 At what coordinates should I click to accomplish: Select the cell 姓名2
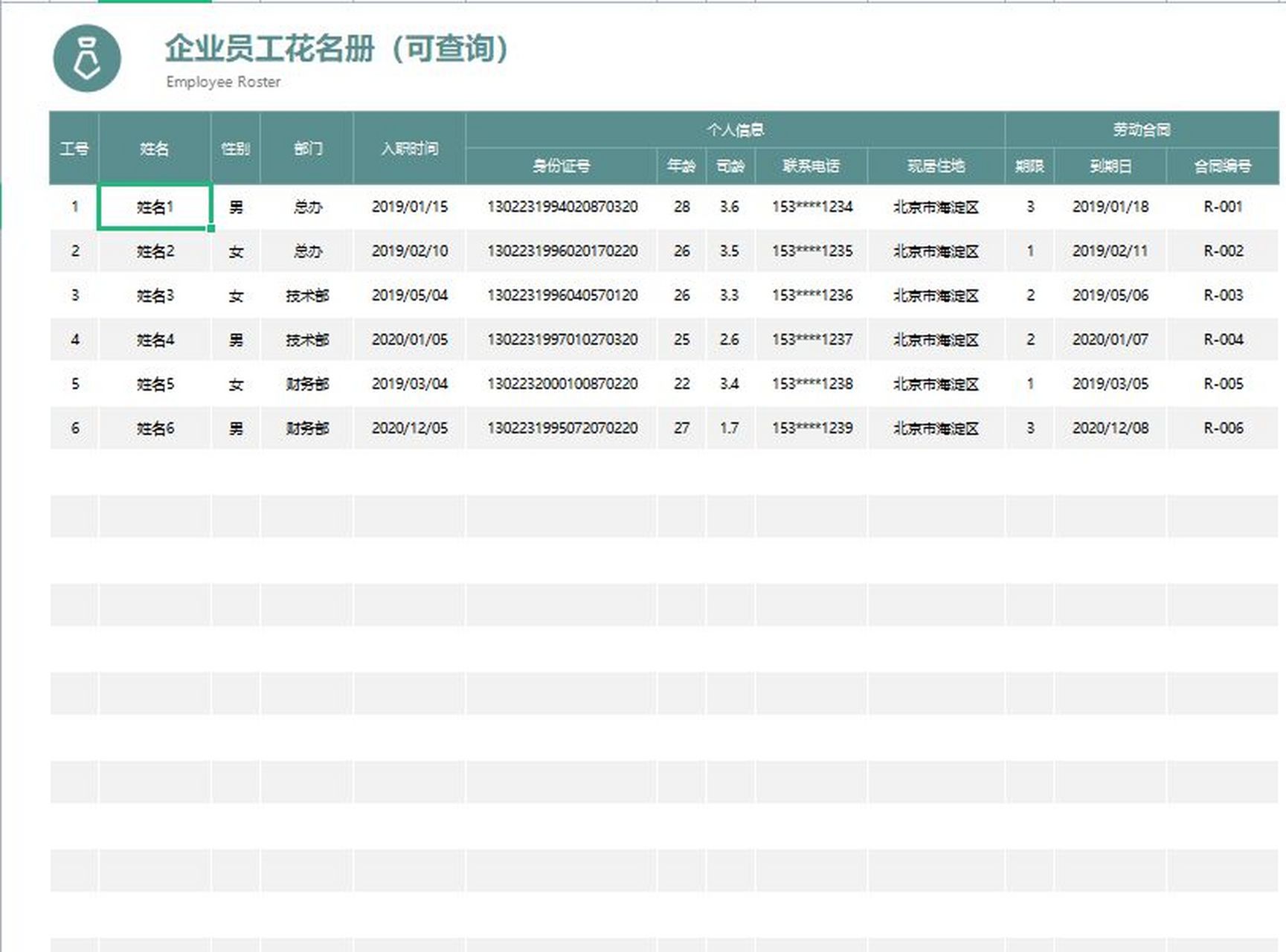pyautogui.click(x=155, y=251)
